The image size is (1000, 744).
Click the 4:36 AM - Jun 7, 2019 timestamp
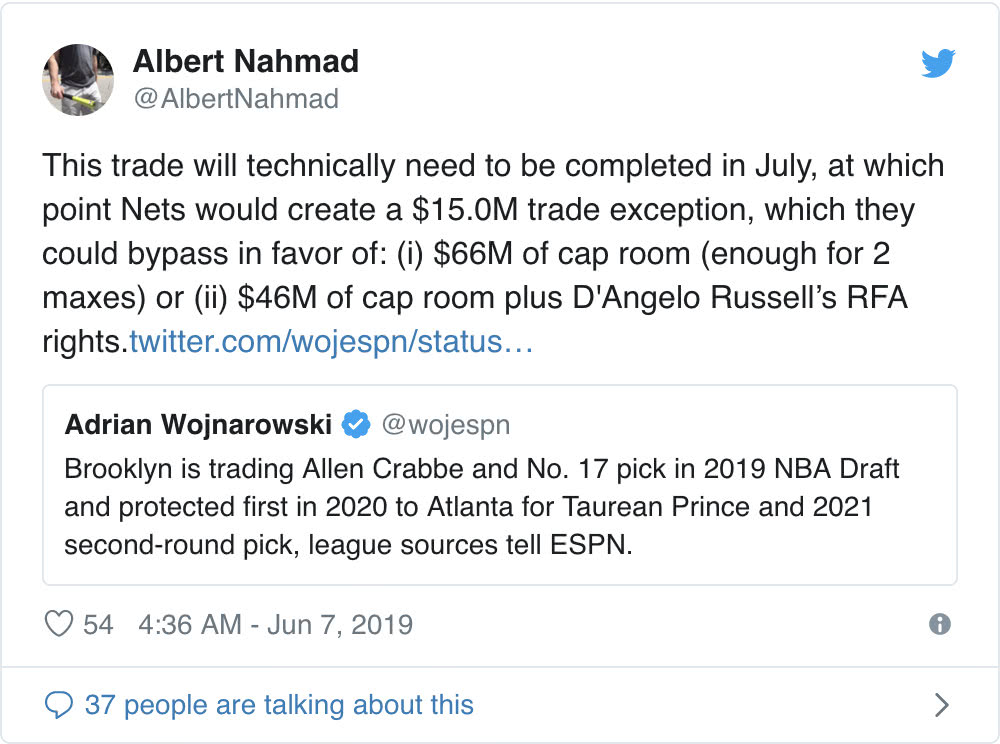coord(276,625)
